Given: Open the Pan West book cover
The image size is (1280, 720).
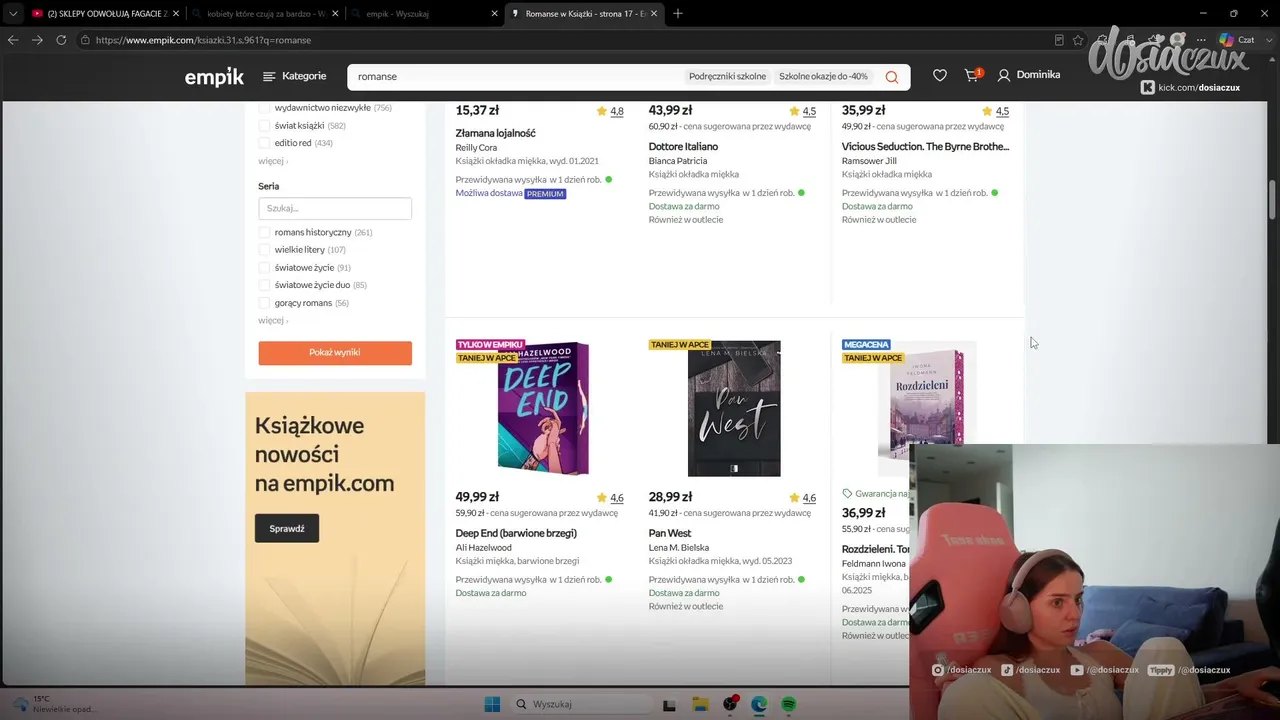Looking at the screenshot, I should coord(734,408).
